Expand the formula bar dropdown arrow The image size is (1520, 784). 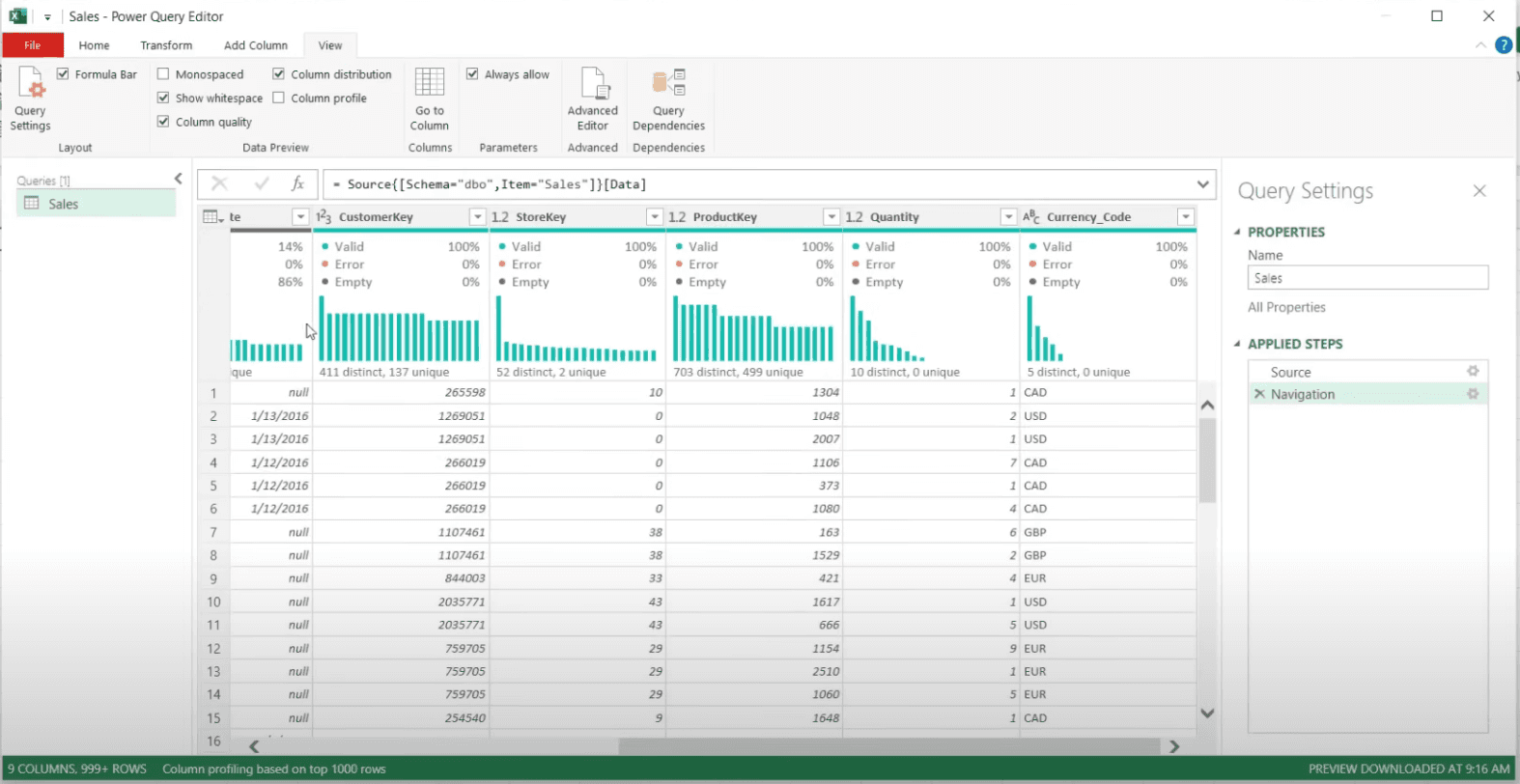(x=1202, y=183)
